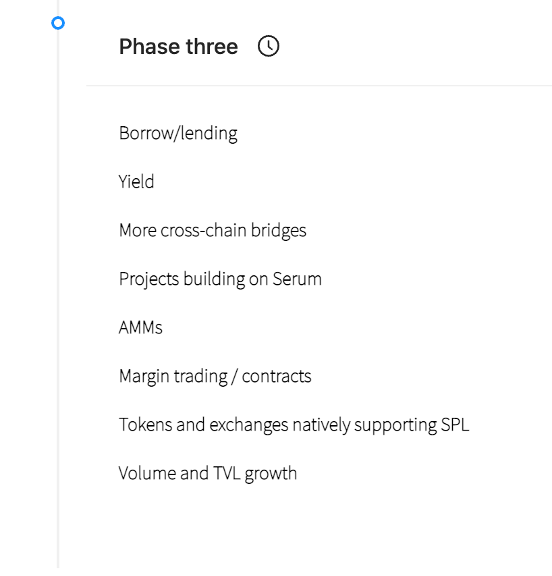Viewport: 552px width, 576px height.
Task: Open the Borrow/lending roadmap item
Action: click(178, 133)
